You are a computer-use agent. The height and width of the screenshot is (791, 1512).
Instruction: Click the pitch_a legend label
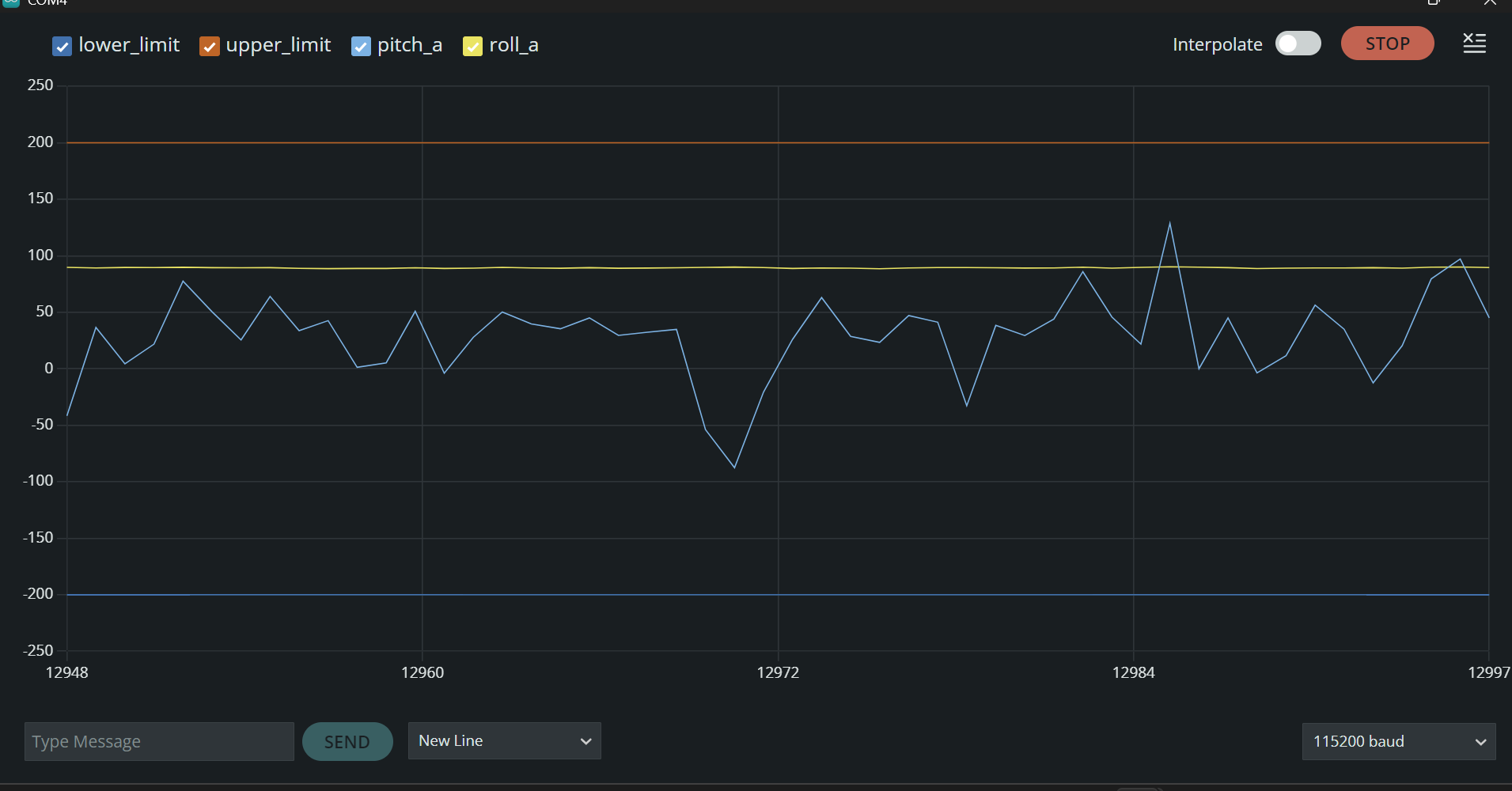pos(410,45)
